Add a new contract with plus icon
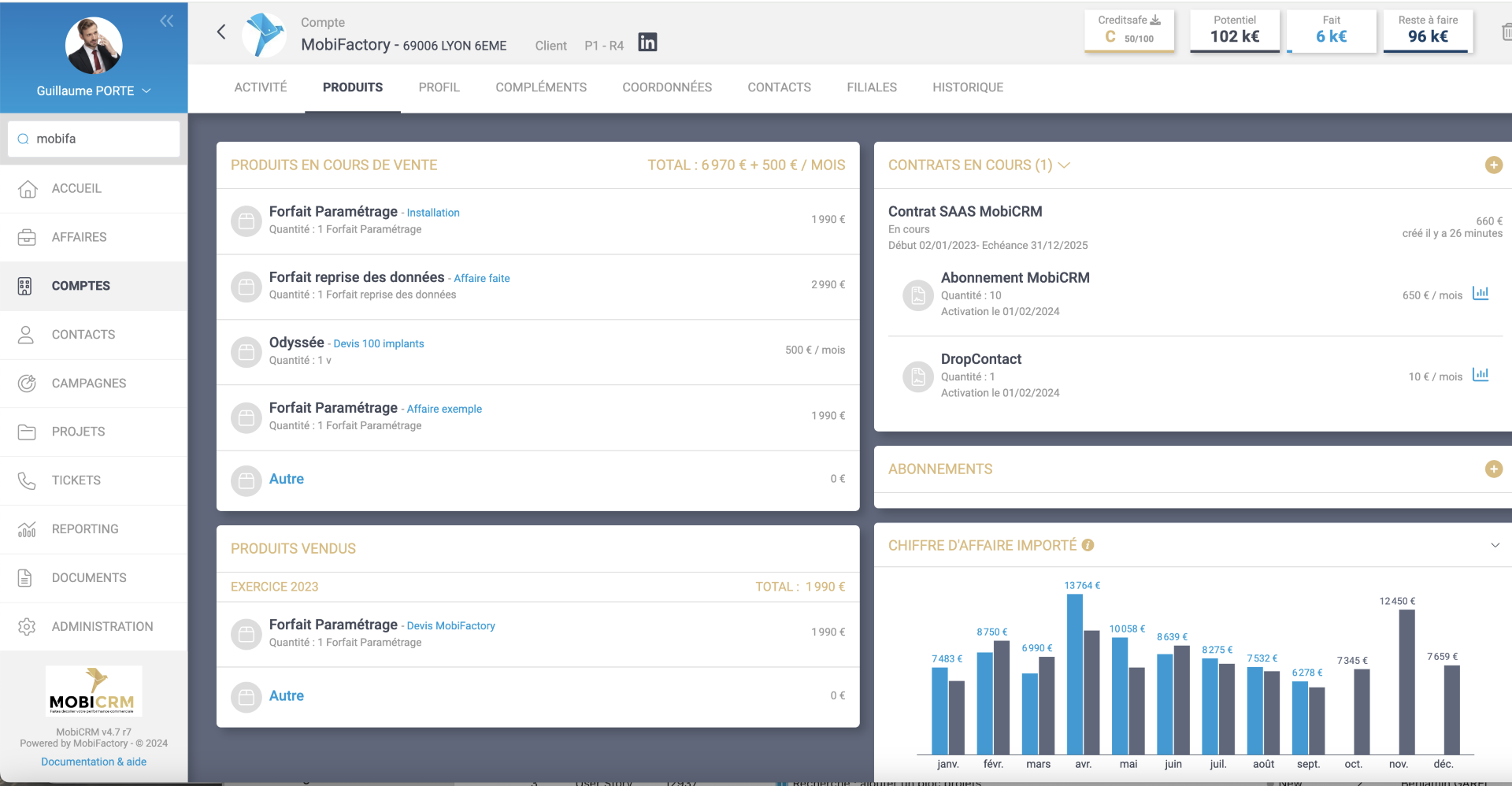Image resolution: width=1512 pixels, height=786 pixels. 1493,165
